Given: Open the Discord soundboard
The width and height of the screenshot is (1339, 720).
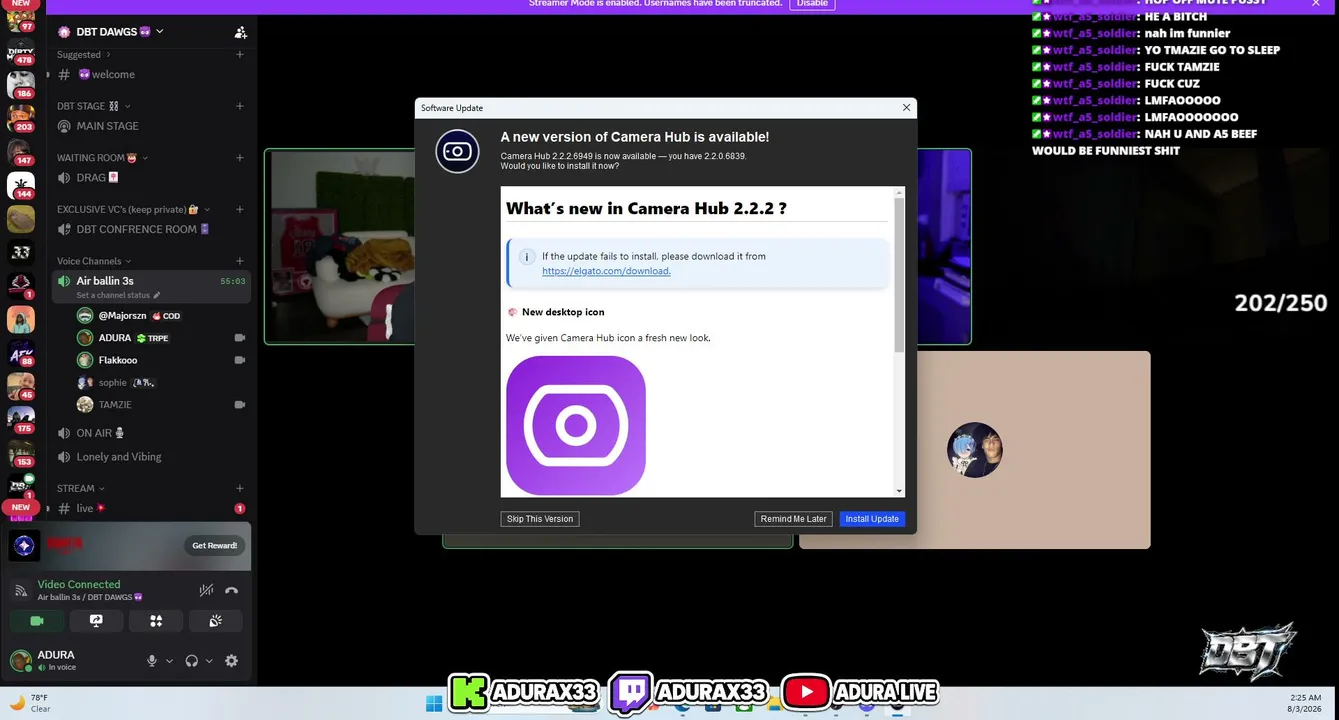Looking at the screenshot, I should pos(215,621).
